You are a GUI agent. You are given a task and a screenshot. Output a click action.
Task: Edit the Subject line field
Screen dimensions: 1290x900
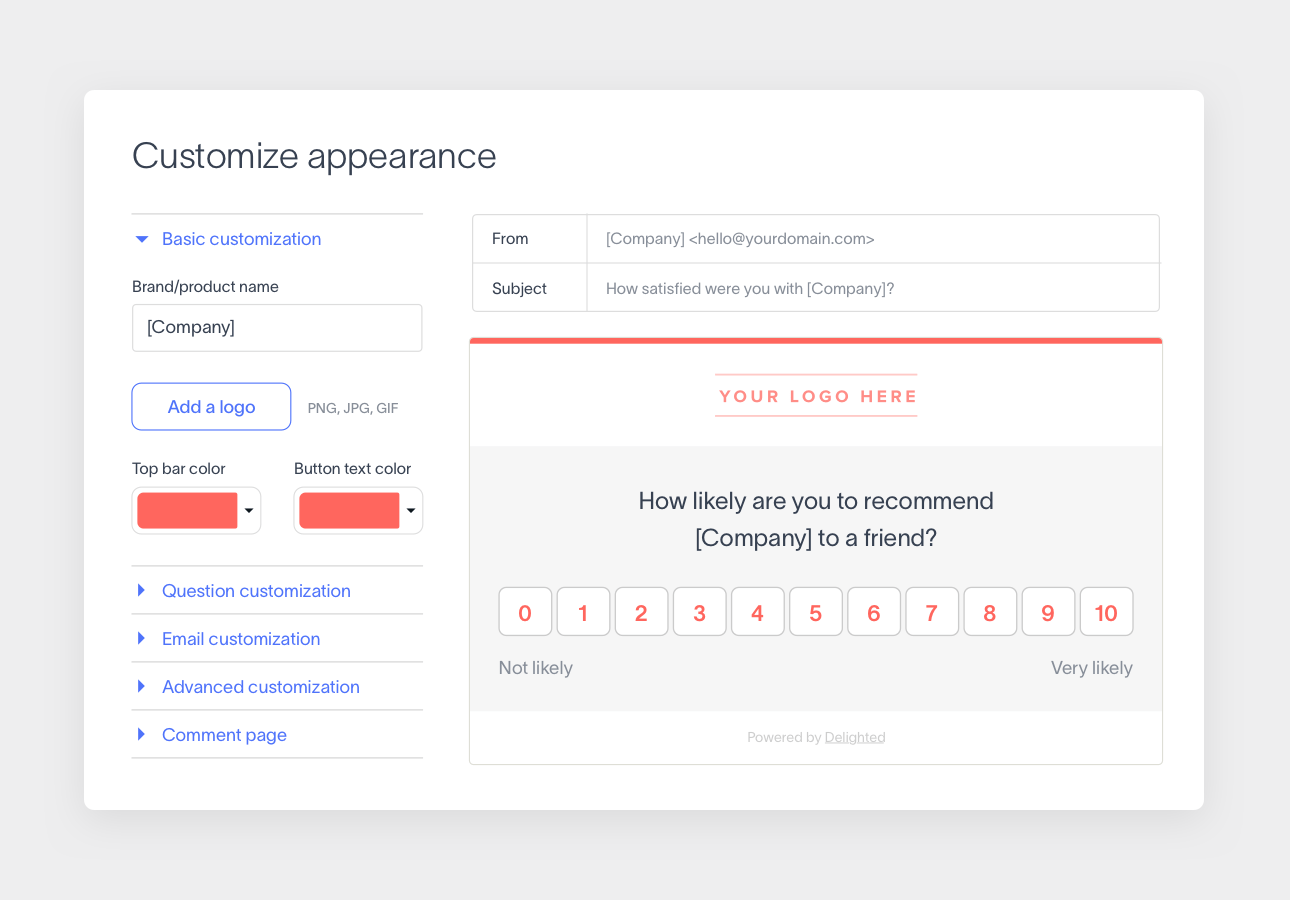pyautogui.click(x=870, y=288)
